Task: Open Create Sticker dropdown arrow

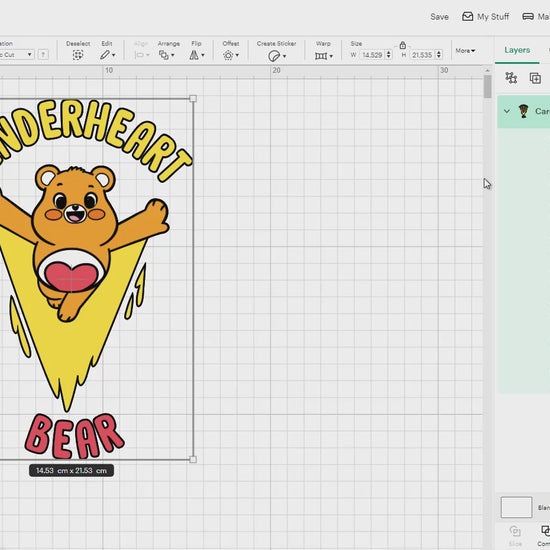Action: [x=284, y=56]
